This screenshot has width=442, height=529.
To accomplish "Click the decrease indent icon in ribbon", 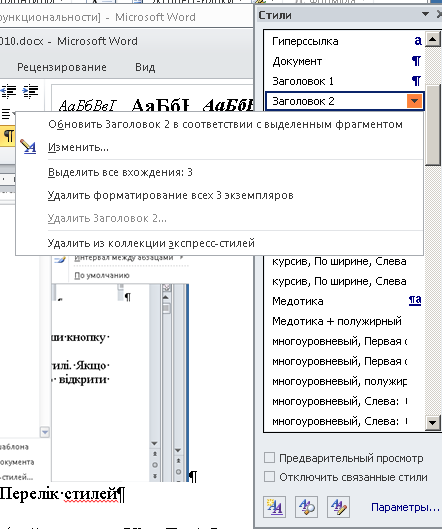I will [8, 91].
